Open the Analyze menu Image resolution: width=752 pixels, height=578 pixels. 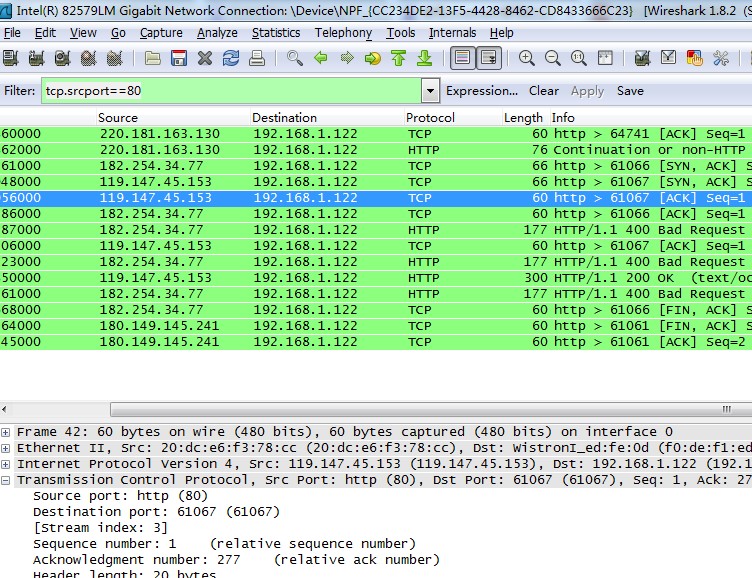[217, 33]
